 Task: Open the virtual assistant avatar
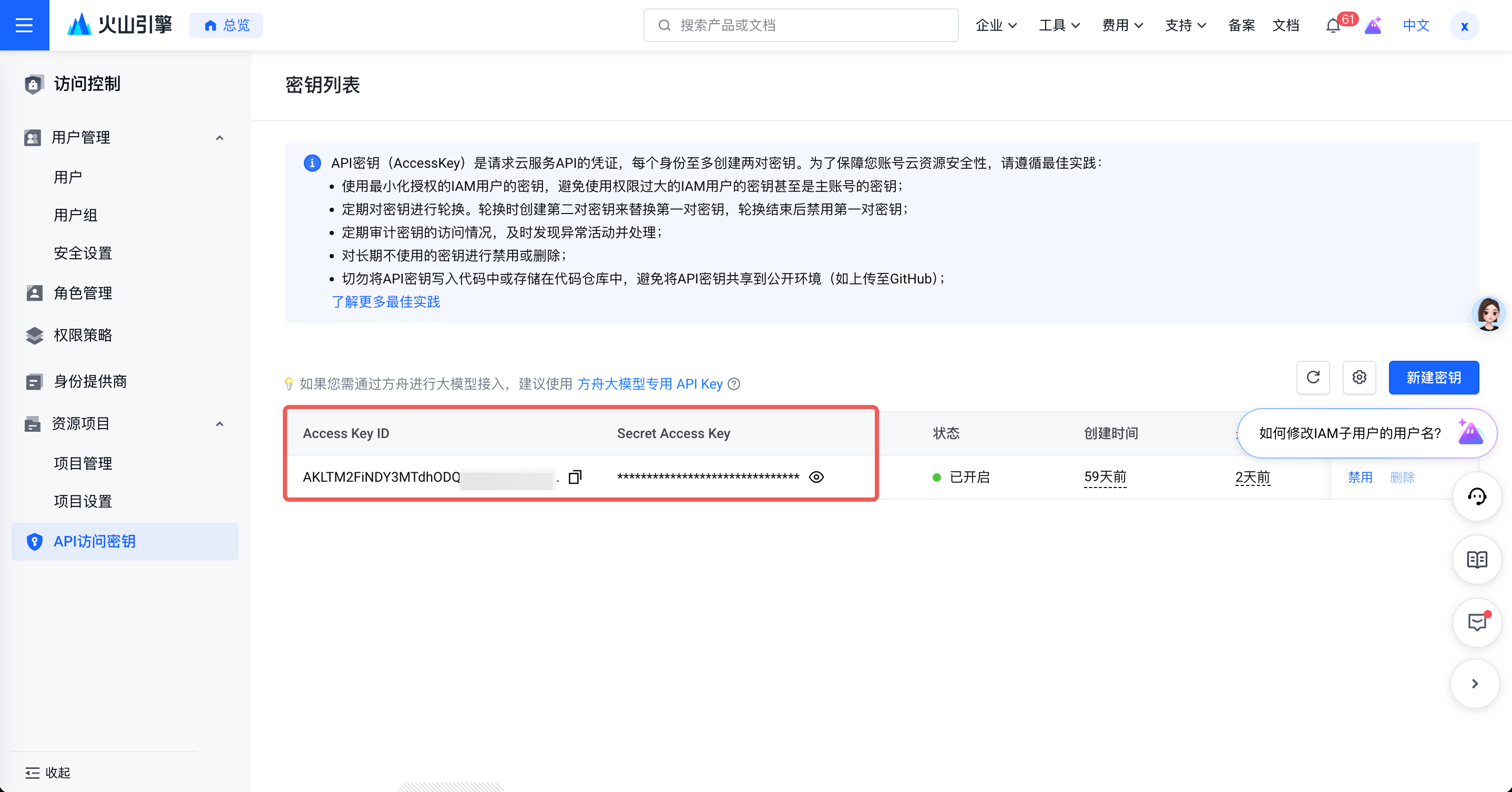pyautogui.click(x=1488, y=313)
